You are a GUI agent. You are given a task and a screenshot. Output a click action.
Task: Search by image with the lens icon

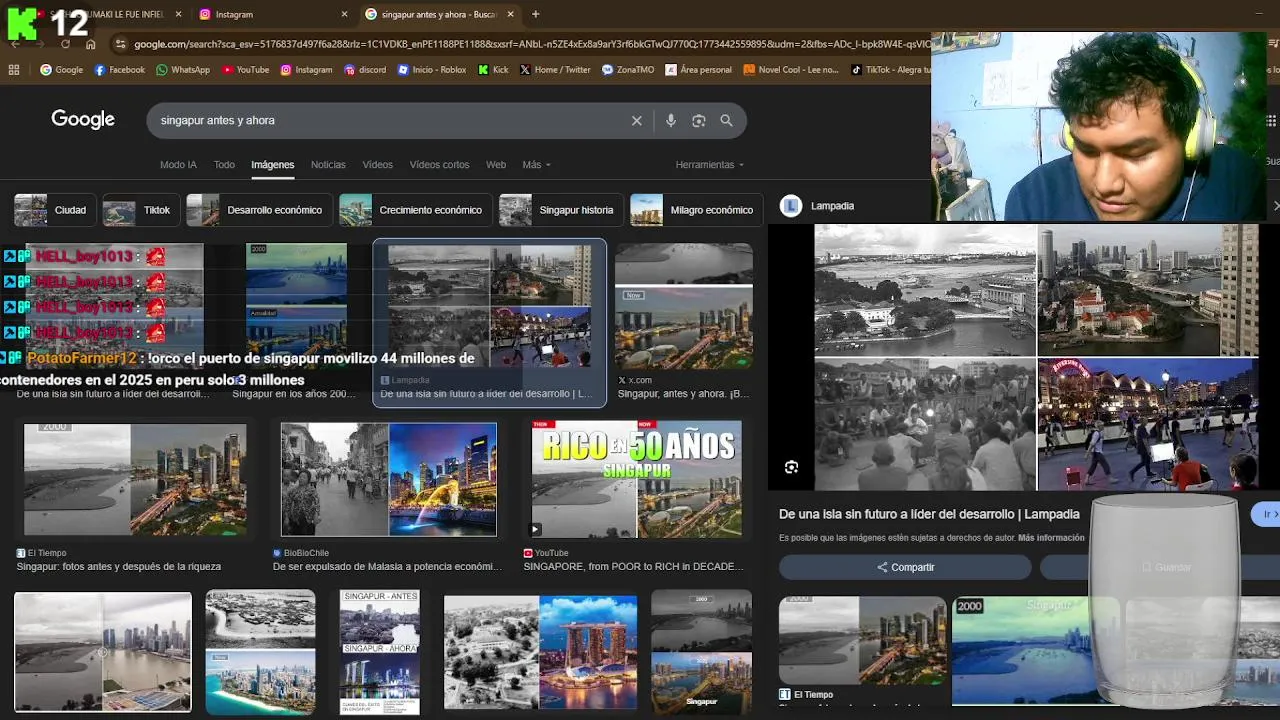point(698,120)
